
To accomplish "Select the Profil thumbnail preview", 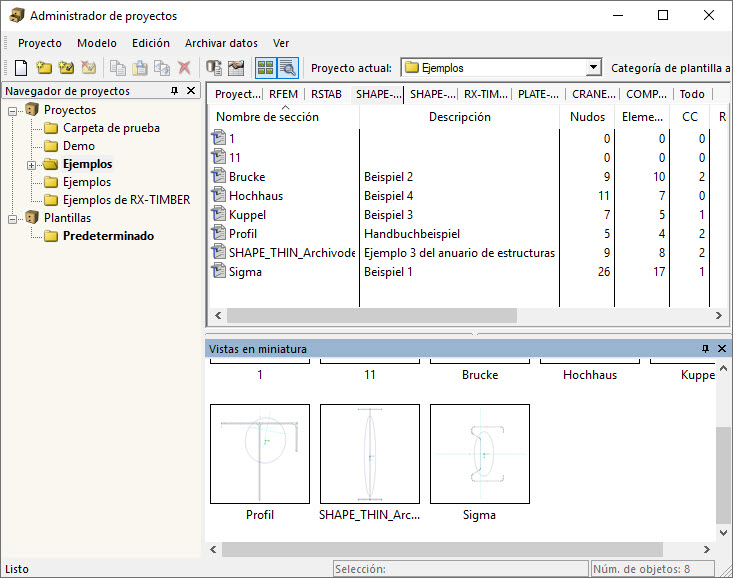I will pyautogui.click(x=260, y=454).
